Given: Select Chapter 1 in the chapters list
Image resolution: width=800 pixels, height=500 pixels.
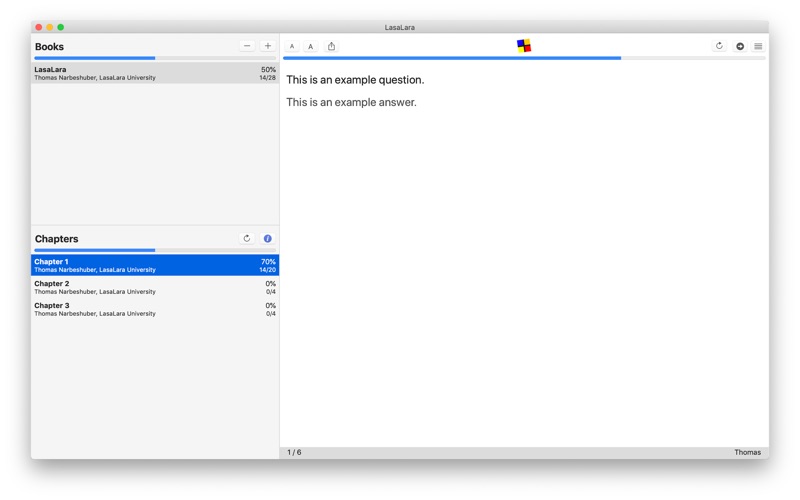Looking at the screenshot, I should tap(155, 265).
